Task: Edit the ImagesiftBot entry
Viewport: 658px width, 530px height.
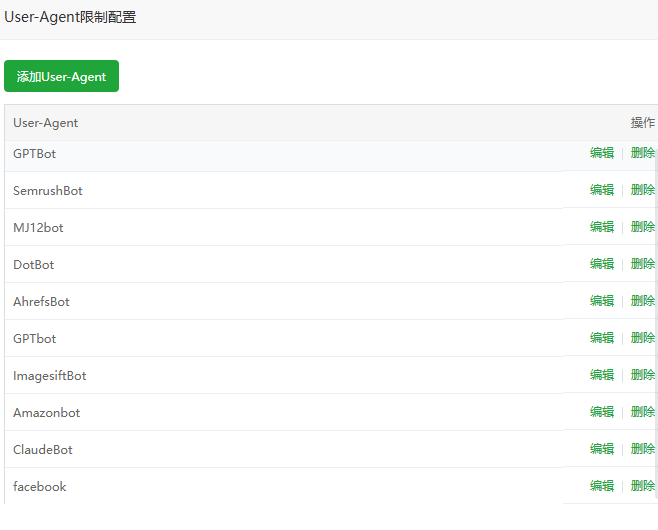Action: click(602, 374)
